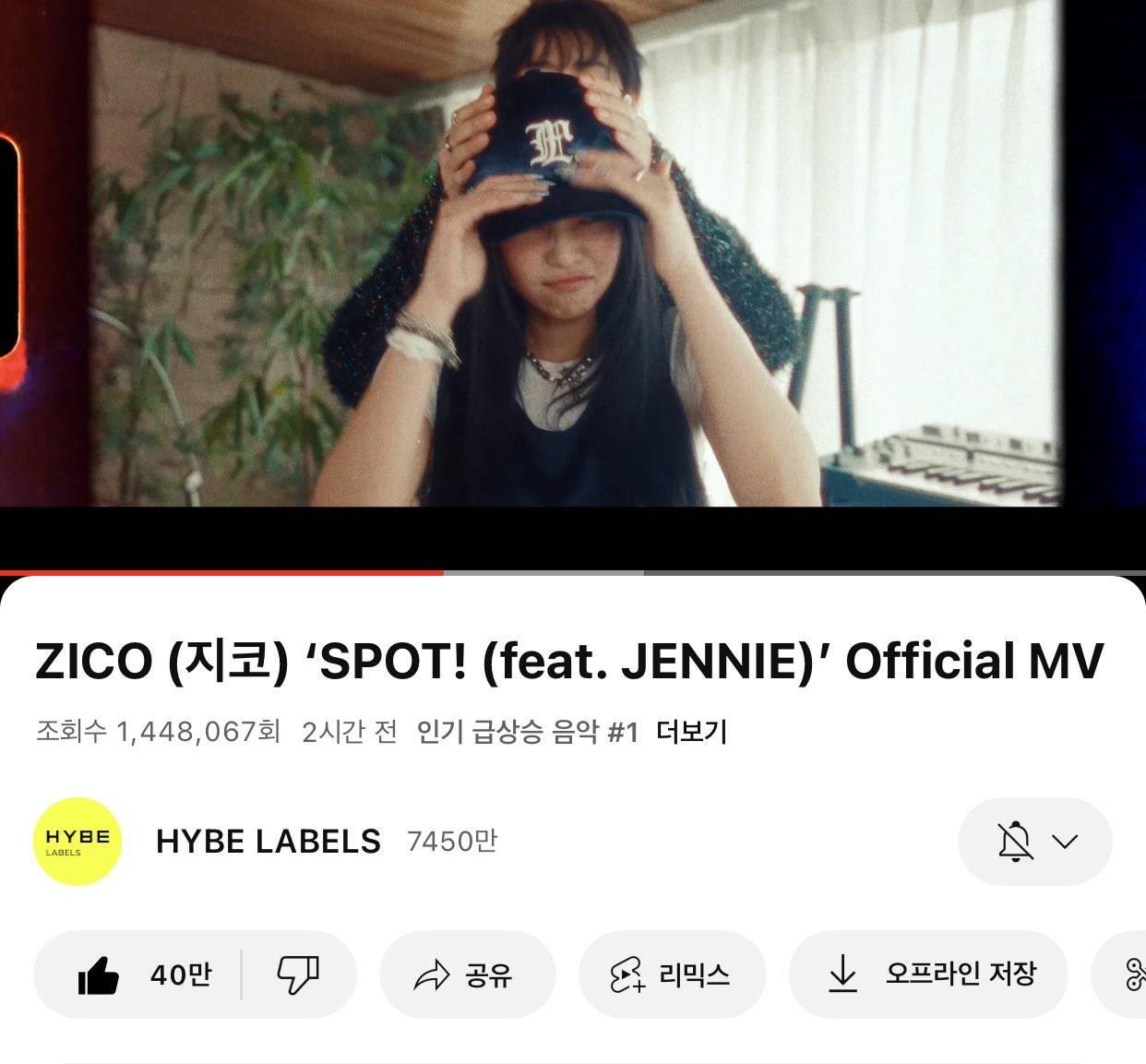Open the HYBE LABELS channel name
This screenshot has width=1146, height=1064.
click(x=269, y=842)
